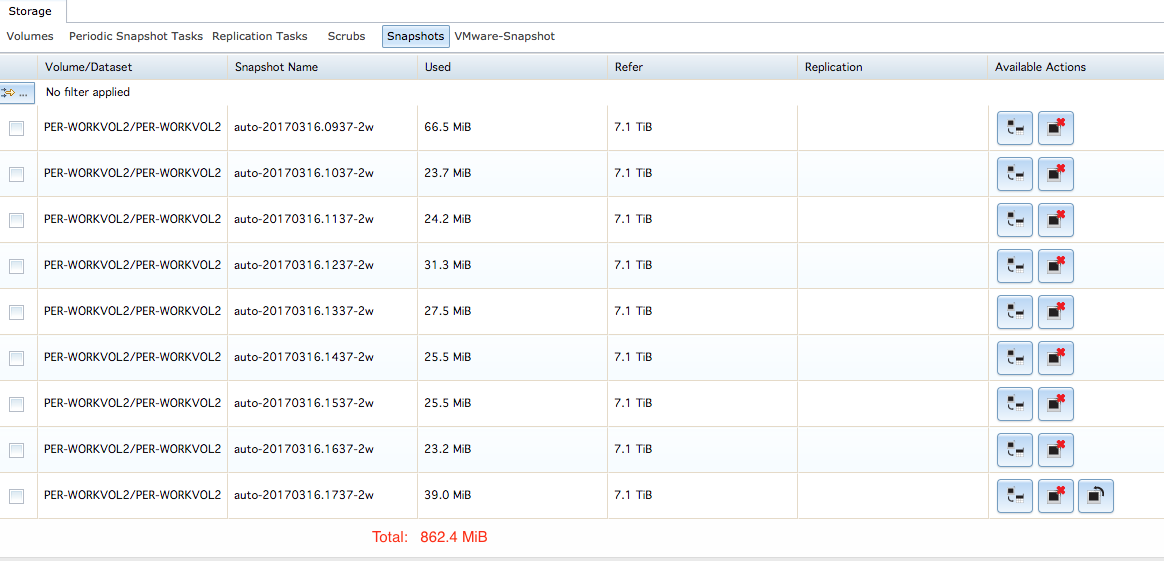Clone snapshot auto-20170316.1637-2w
The image size is (1164, 561).
pyautogui.click(x=1015, y=450)
